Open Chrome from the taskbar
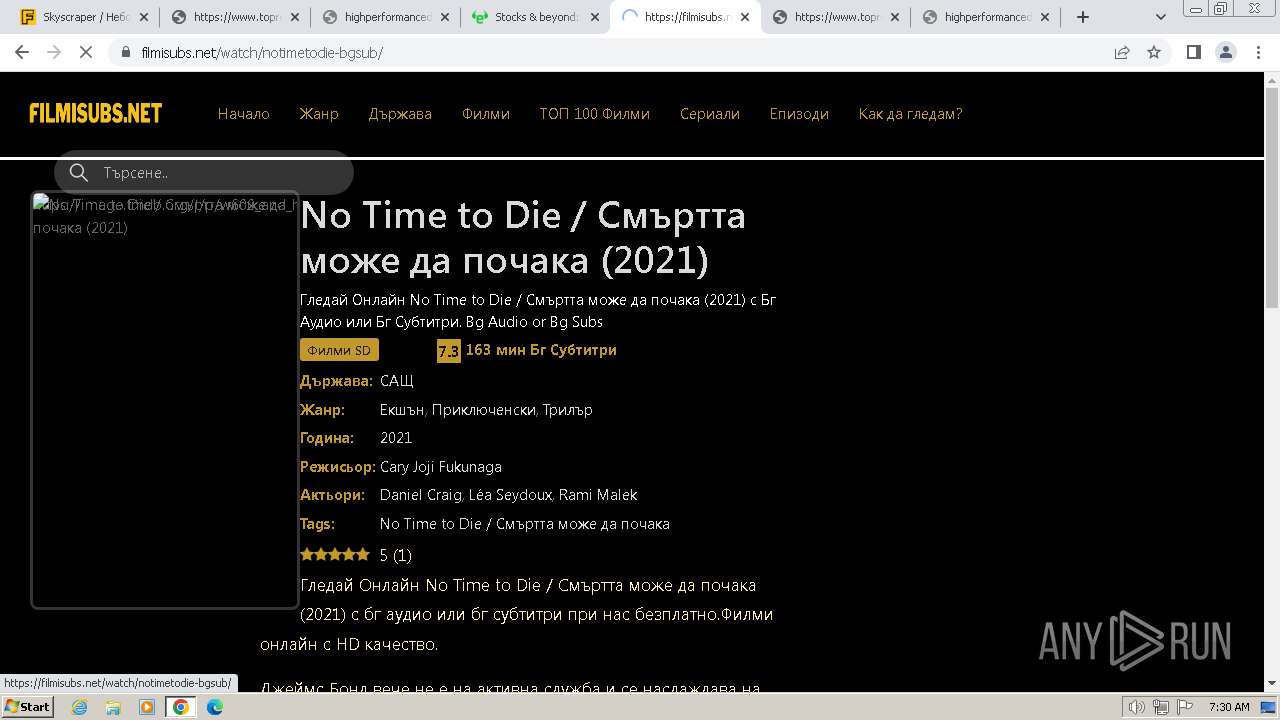Viewport: 1280px width, 720px height. click(x=181, y=707)
